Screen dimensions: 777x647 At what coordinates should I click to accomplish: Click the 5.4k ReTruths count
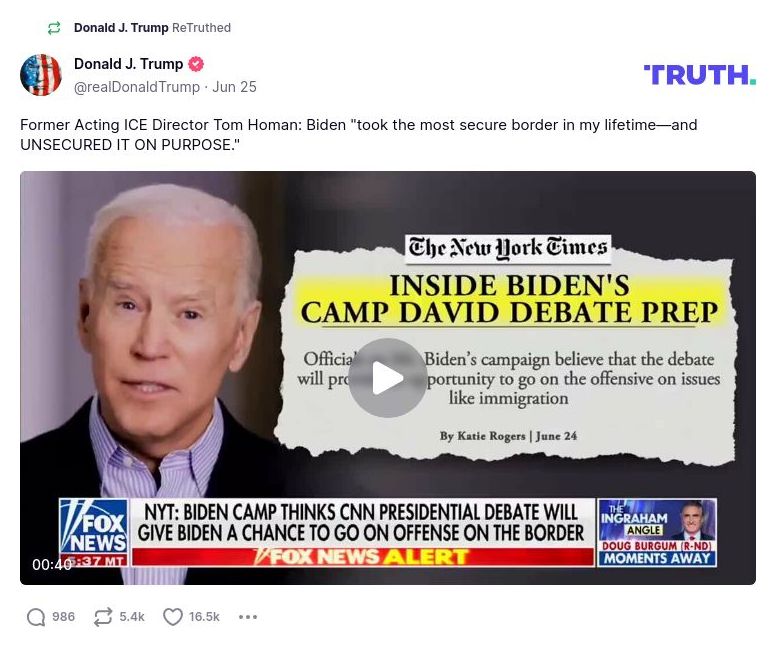coord(132,617)
